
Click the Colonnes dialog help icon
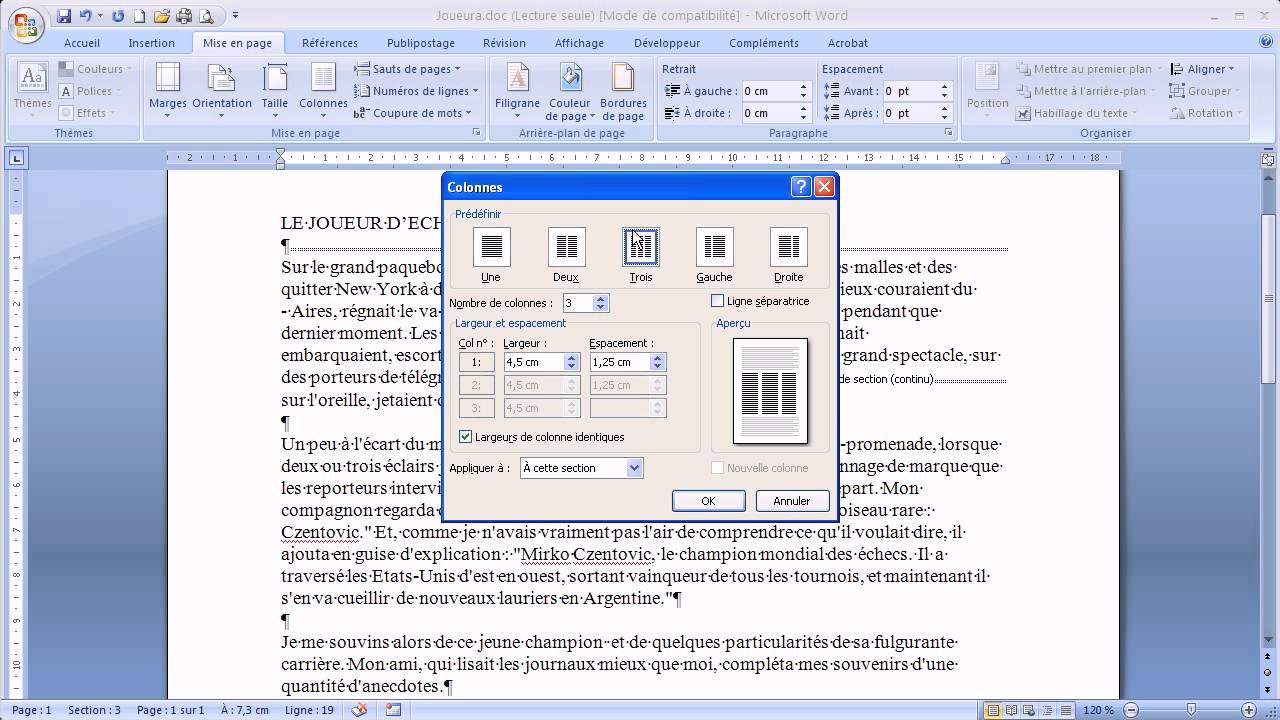(801, 187)
